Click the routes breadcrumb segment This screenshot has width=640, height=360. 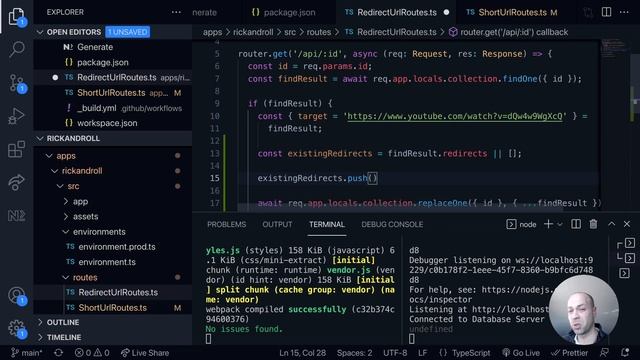[x=319, y=32]
